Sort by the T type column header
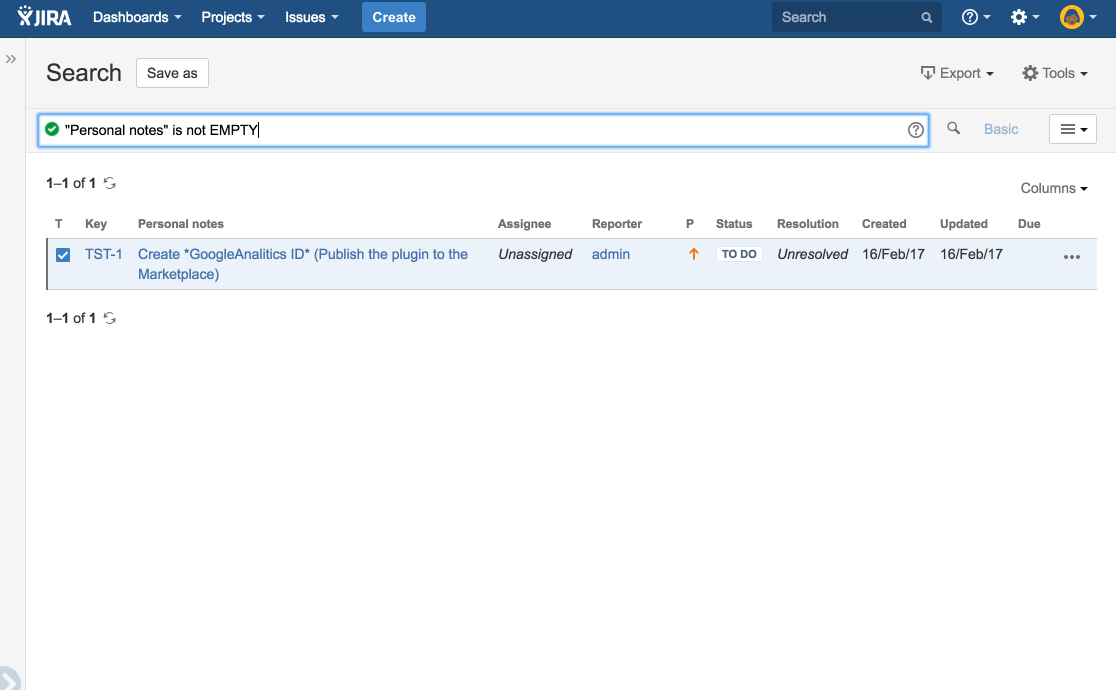The image size is (1116, 690). [58, 224]
